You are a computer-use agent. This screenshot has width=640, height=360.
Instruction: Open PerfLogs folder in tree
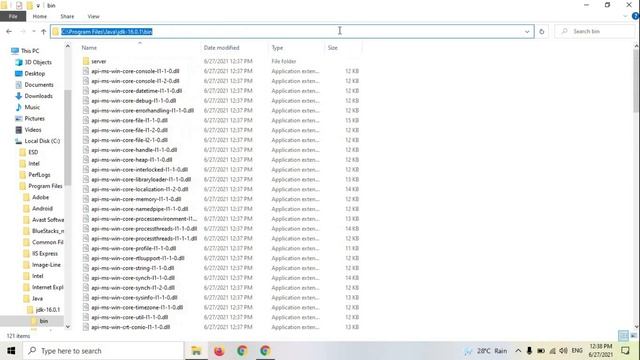tap(39, 175)
